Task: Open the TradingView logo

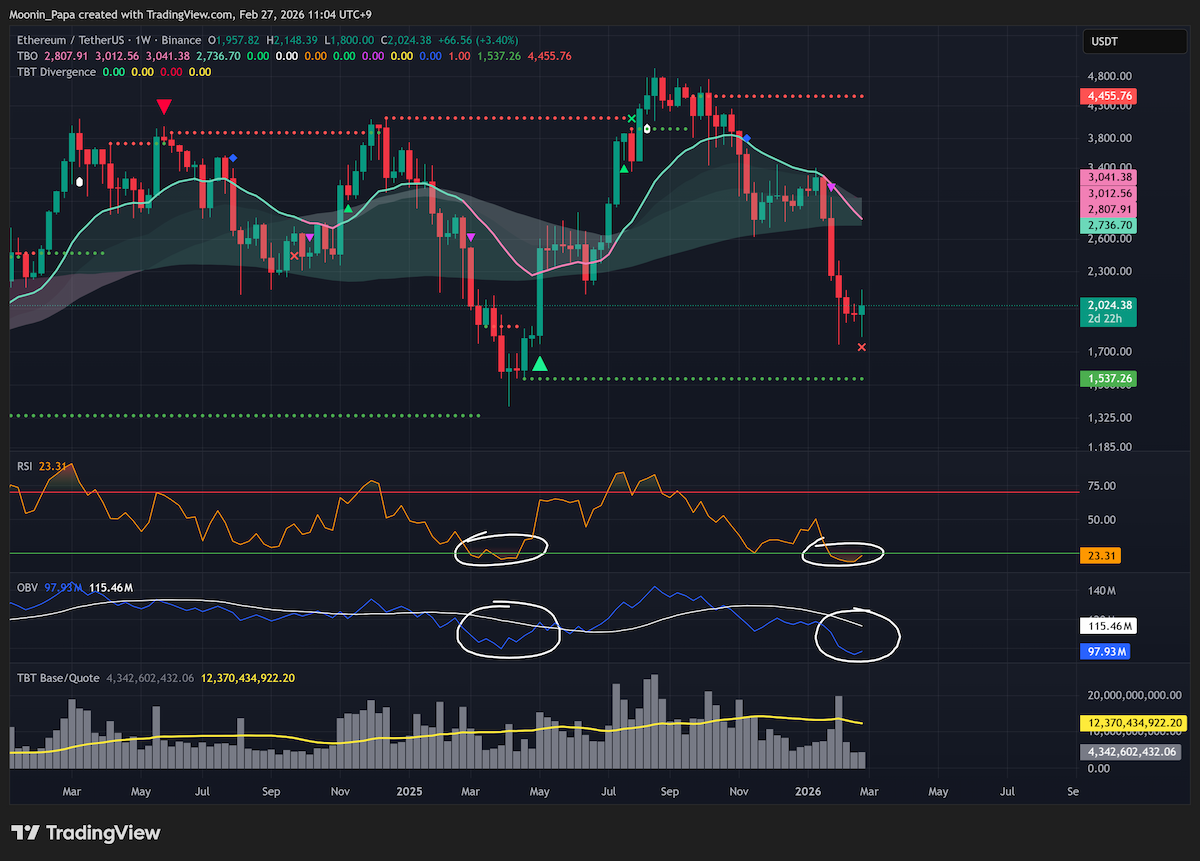Action: (x=86, y=833)
